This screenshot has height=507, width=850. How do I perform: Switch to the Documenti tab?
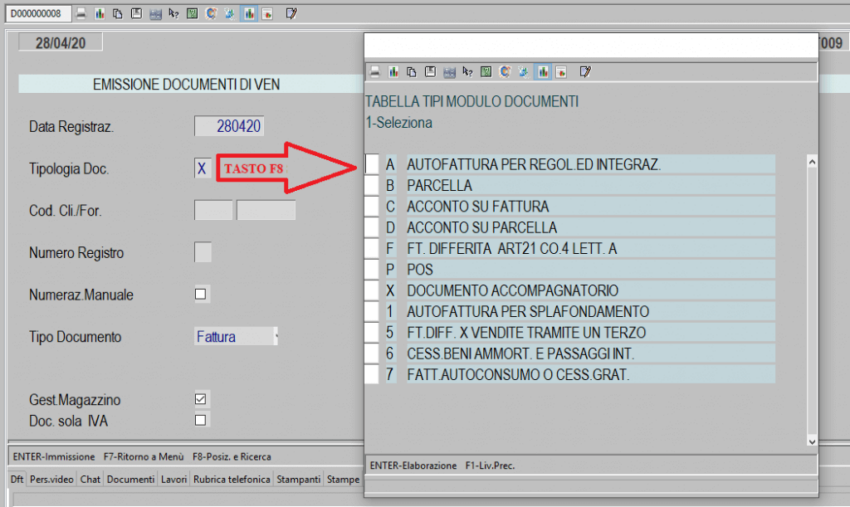[x=131, y=479]
